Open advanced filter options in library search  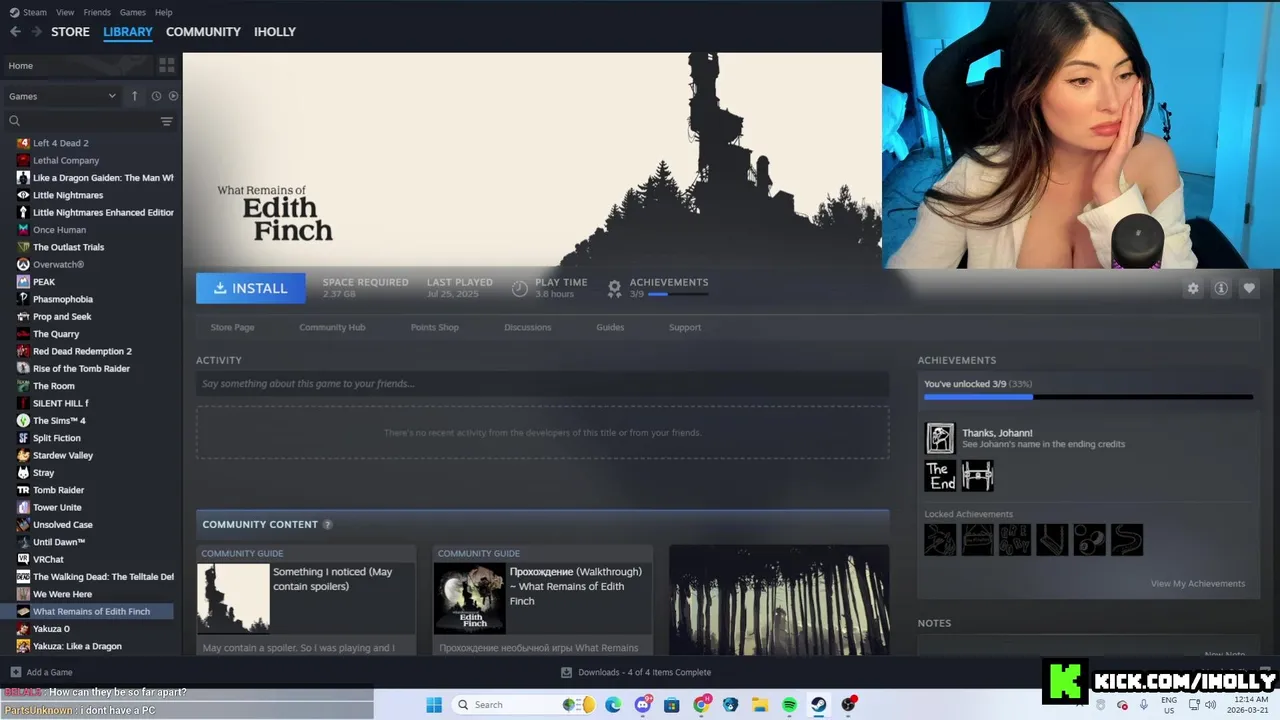tap(167, 121)
